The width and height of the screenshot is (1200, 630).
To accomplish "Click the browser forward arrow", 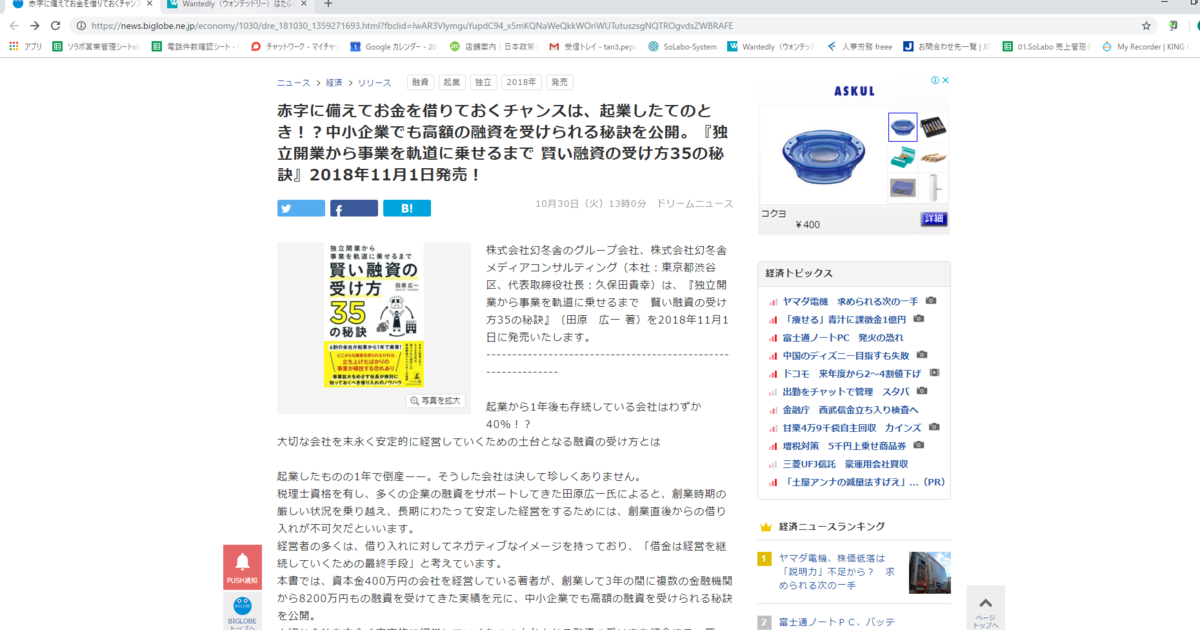I will [x=35, y=26].
